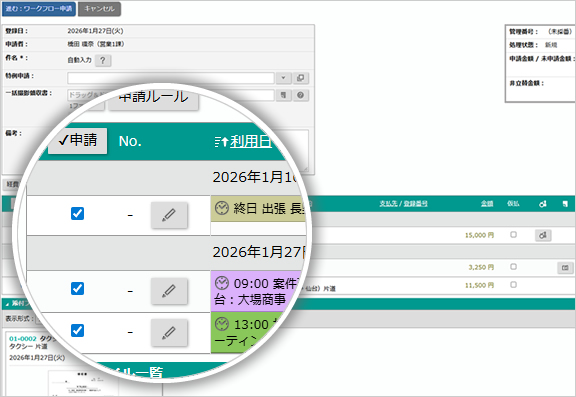Select the 15,000 円 amount
The width and height of the screenshot is (576, 397).
click(x=479, y=235)
